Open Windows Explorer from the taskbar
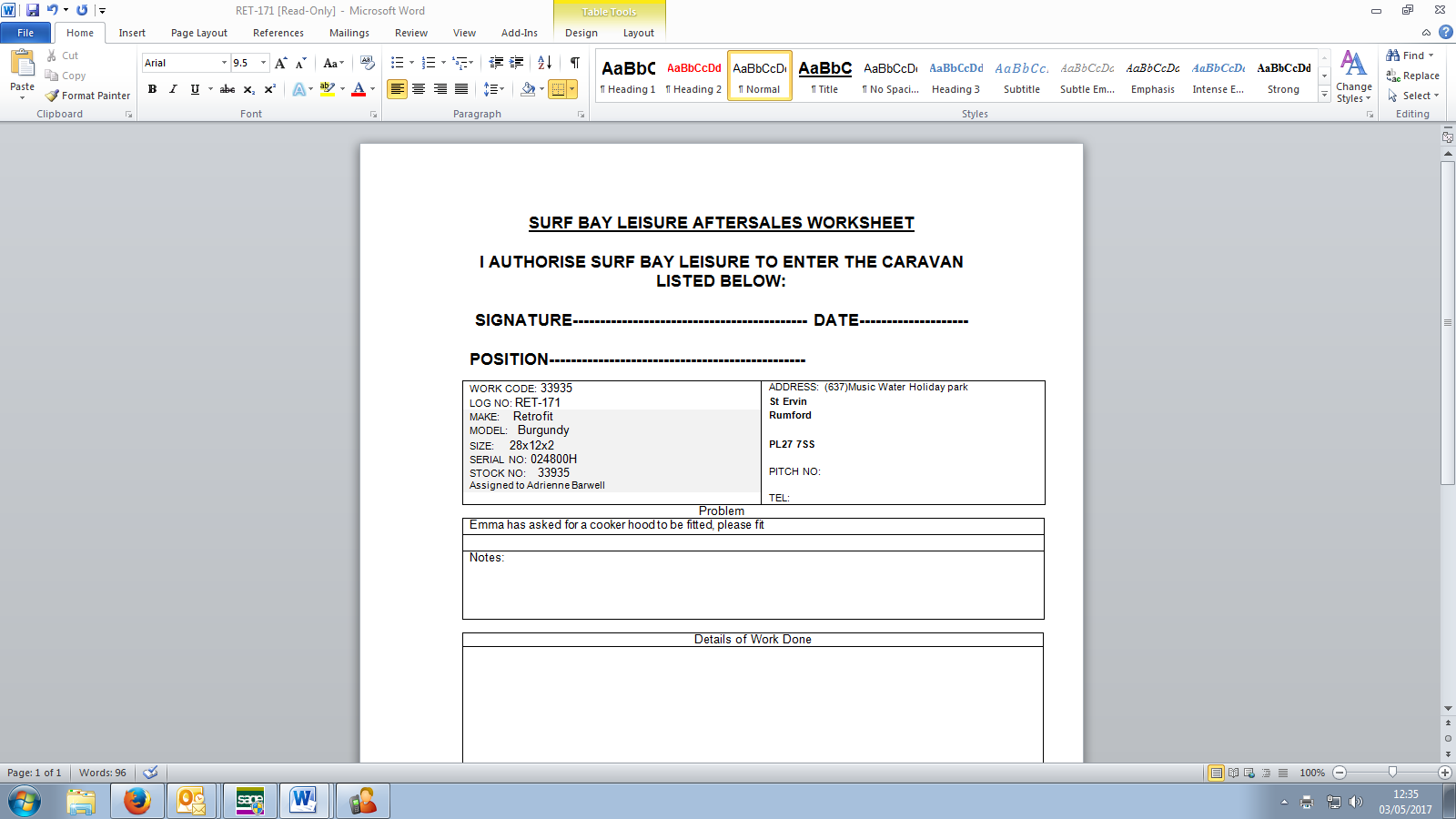1456x819 pixels. 81,801
